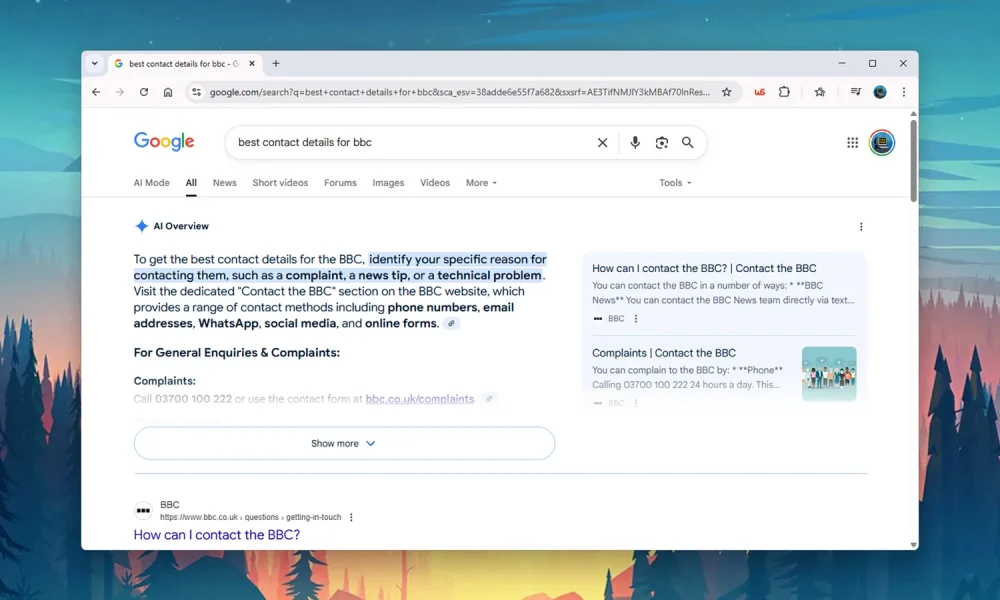
Task: Open the tab search chevron
Action: [95, 63]
